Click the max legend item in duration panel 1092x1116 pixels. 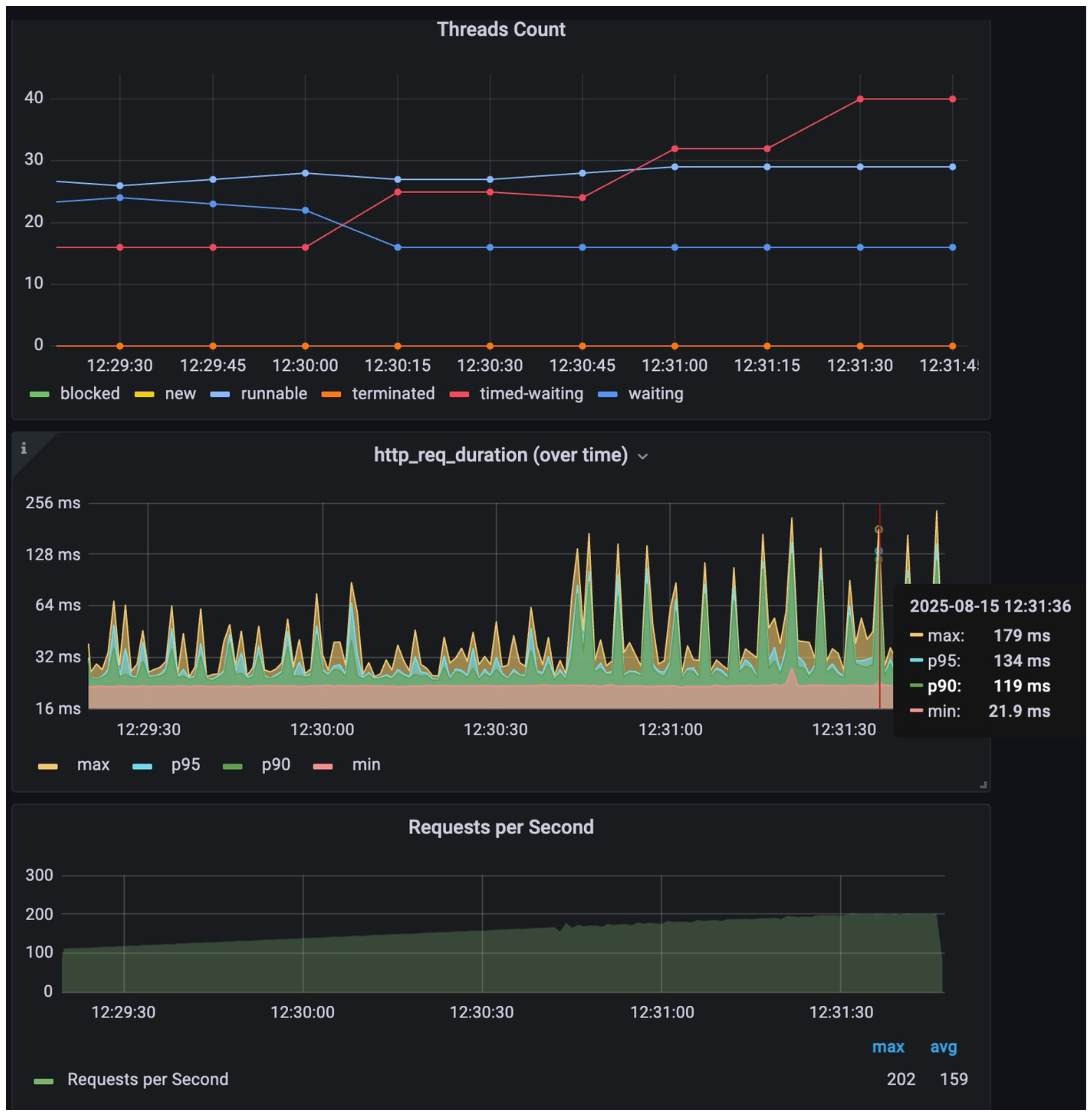[93, 764]
